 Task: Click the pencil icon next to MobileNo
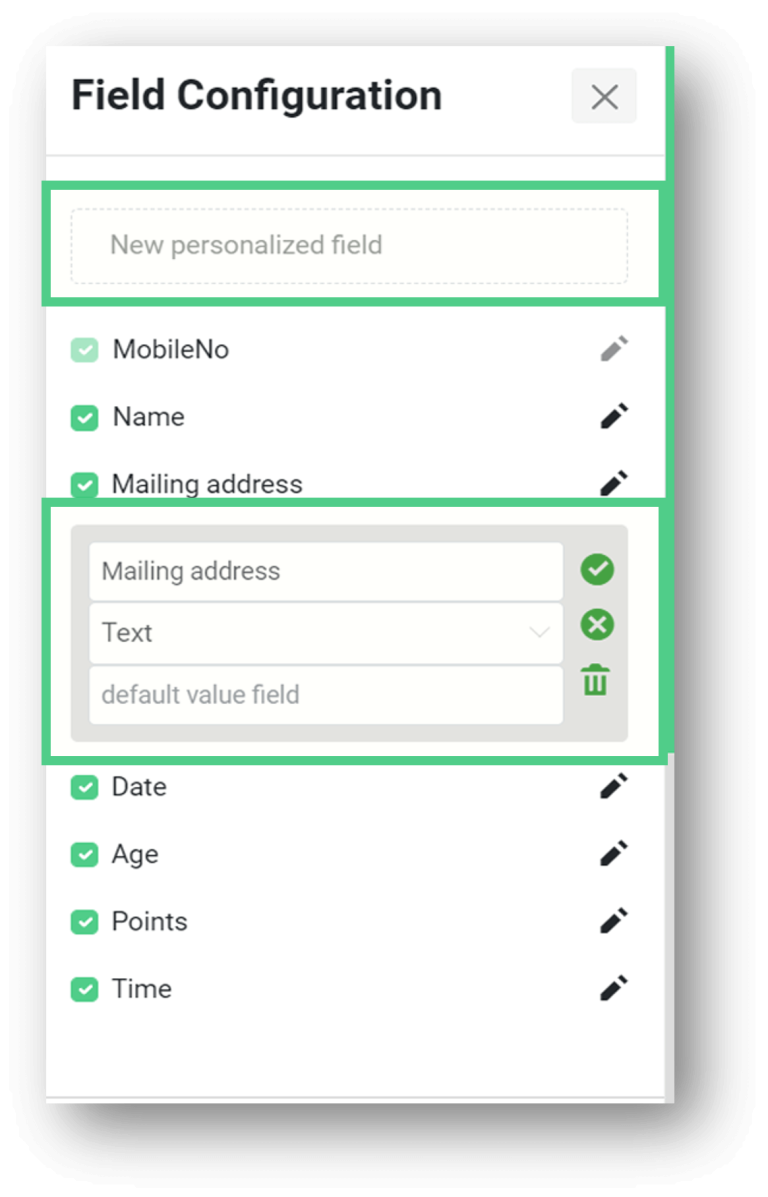pyautogui.click(x=614, y=349)
